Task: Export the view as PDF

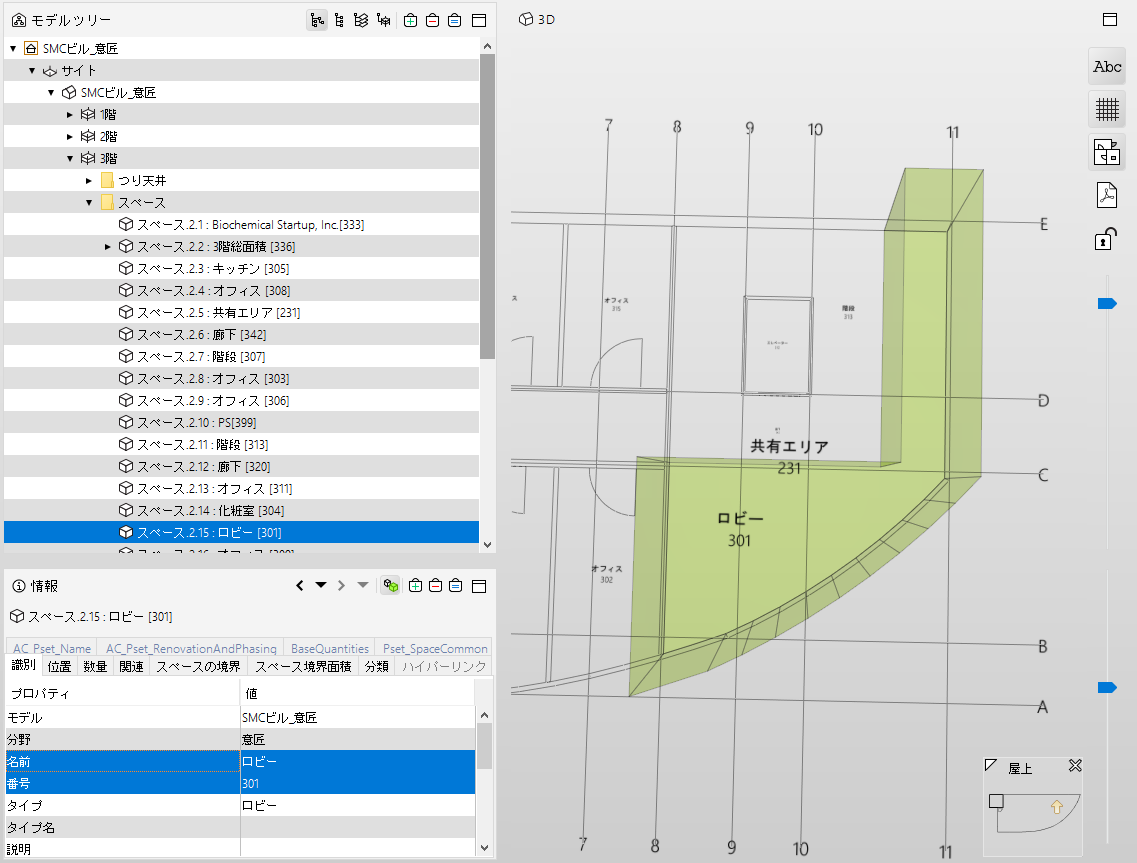Action: [x=1107, y=195]
